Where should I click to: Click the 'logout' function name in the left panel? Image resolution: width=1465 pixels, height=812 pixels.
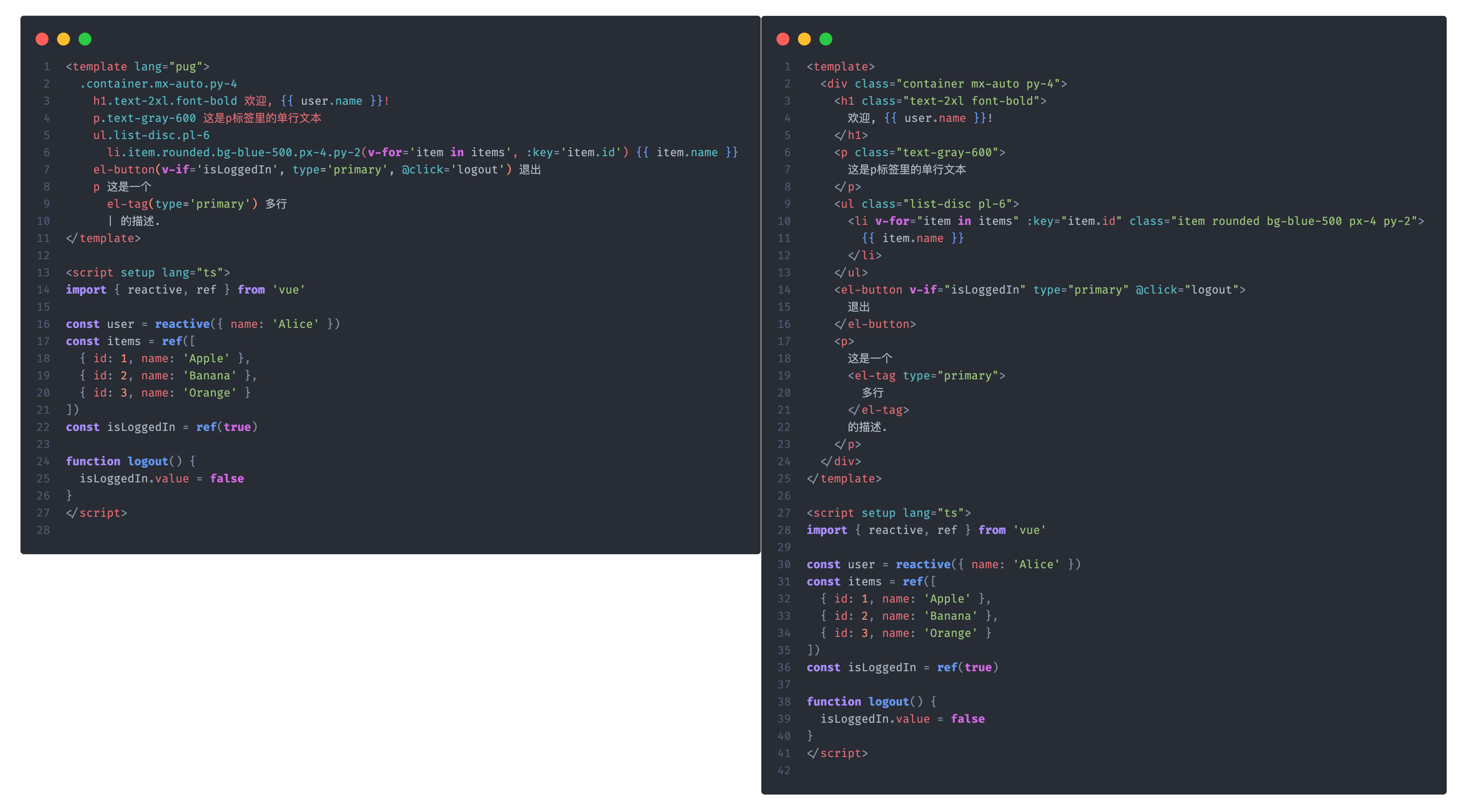[148, 462]
